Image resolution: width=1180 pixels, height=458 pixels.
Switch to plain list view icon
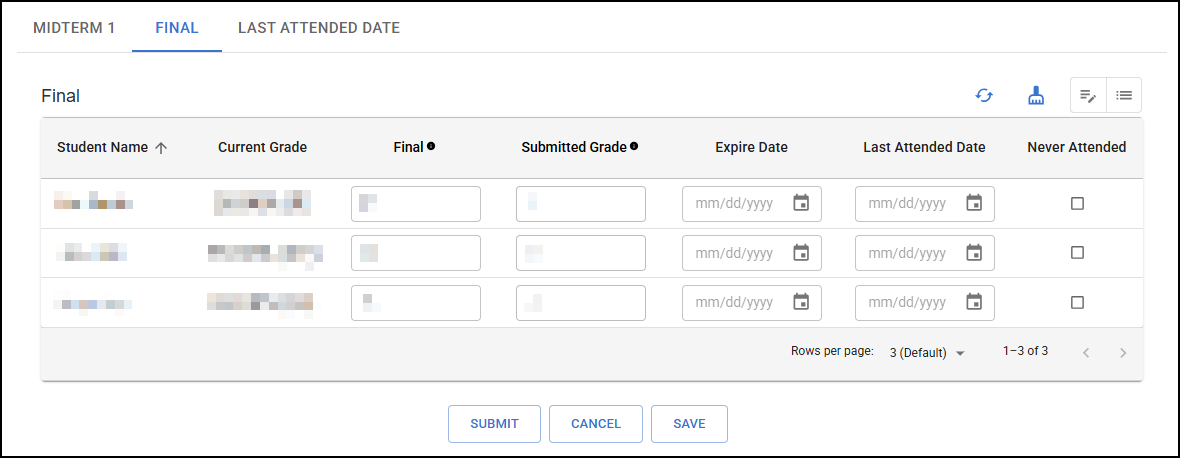pyautogui.click(x=1124, y=96)
